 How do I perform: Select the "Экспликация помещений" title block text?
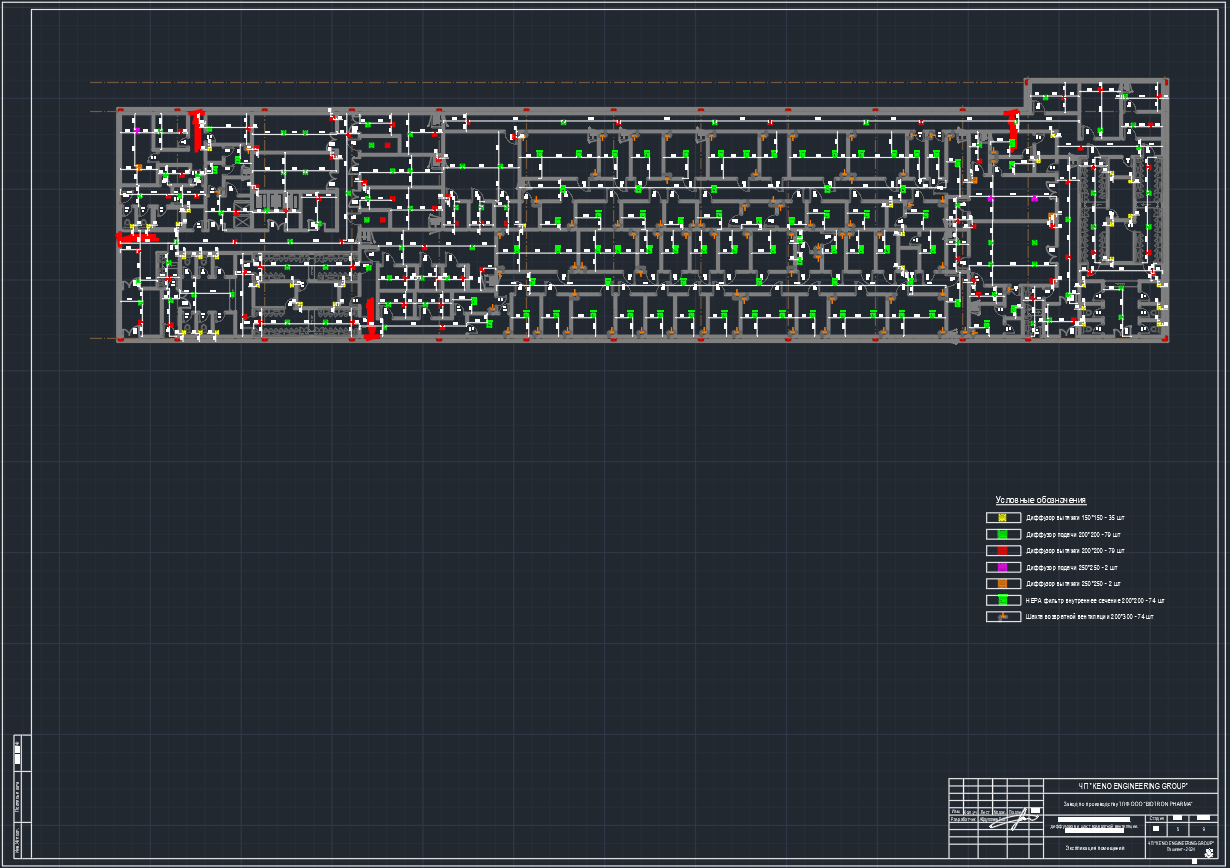tap(1093, 848)
